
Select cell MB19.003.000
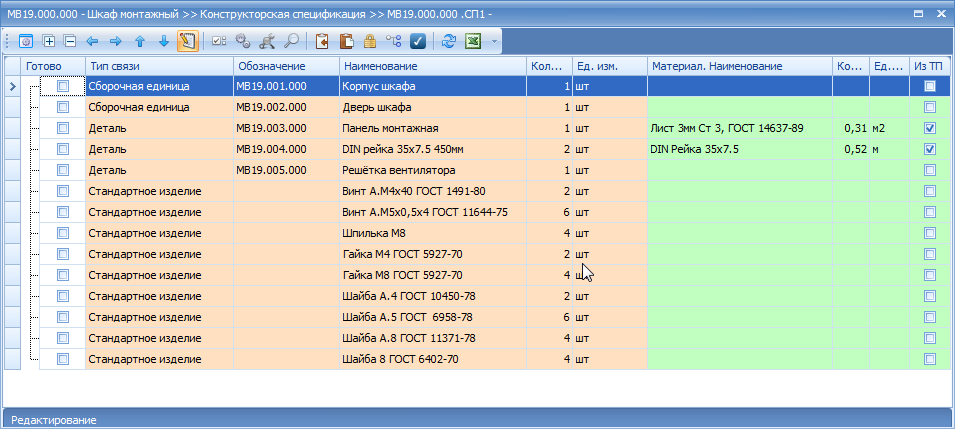coord(286,129)
